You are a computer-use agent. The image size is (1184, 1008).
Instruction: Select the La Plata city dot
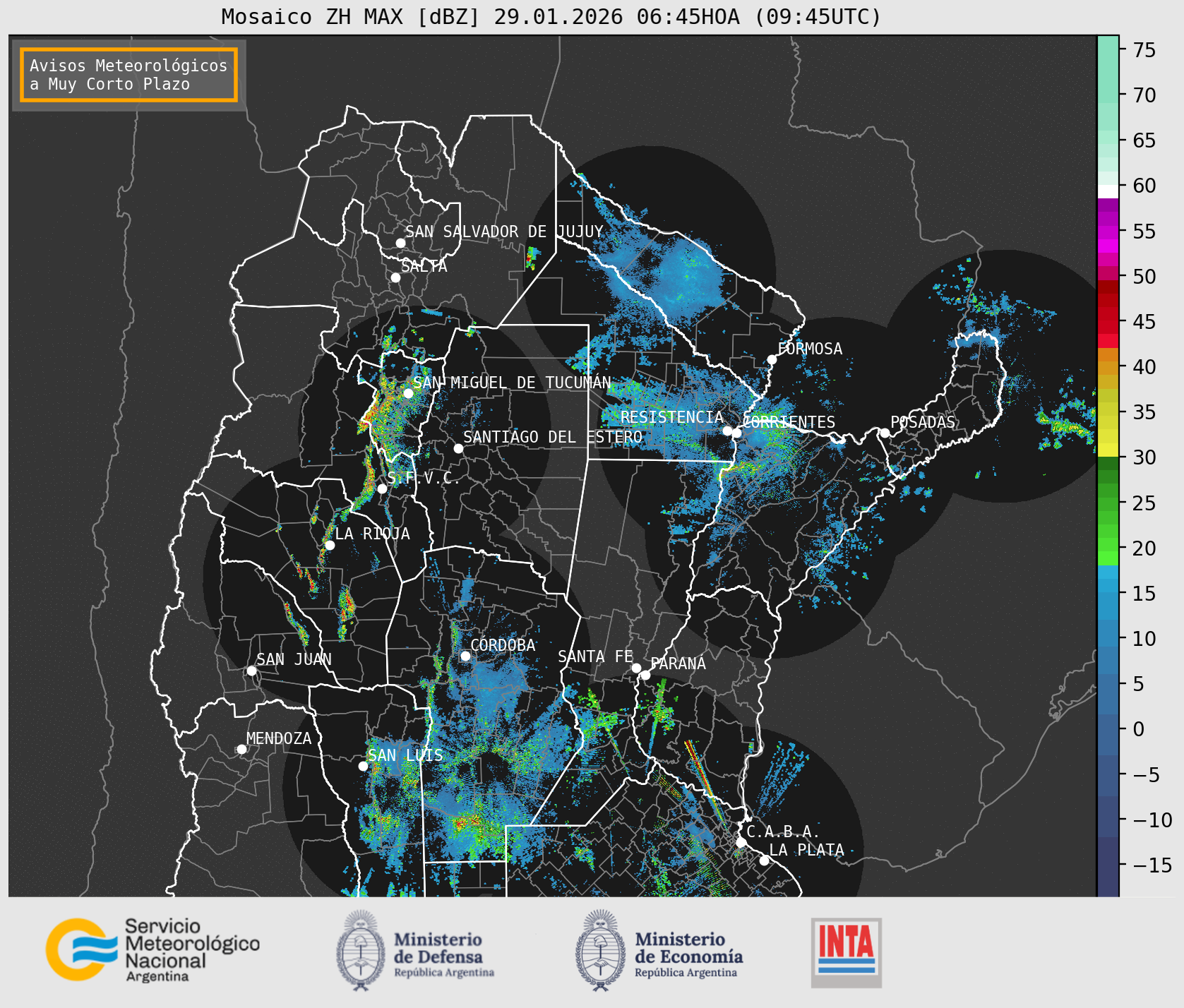(764, 860)
